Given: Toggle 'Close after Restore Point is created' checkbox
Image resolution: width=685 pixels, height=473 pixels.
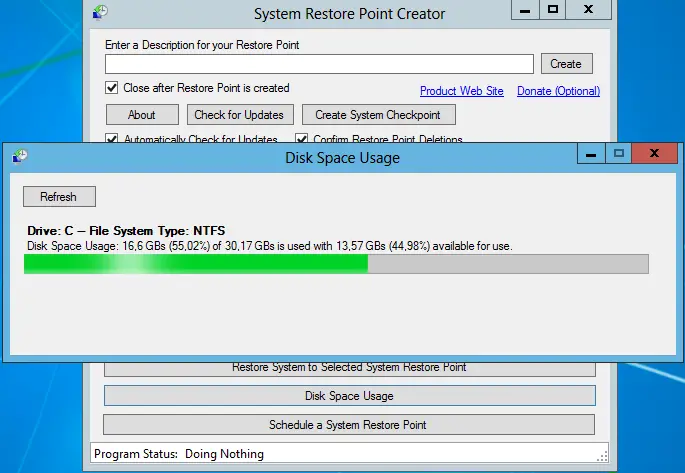Looking at the screenshot, I should coord(112,88).
